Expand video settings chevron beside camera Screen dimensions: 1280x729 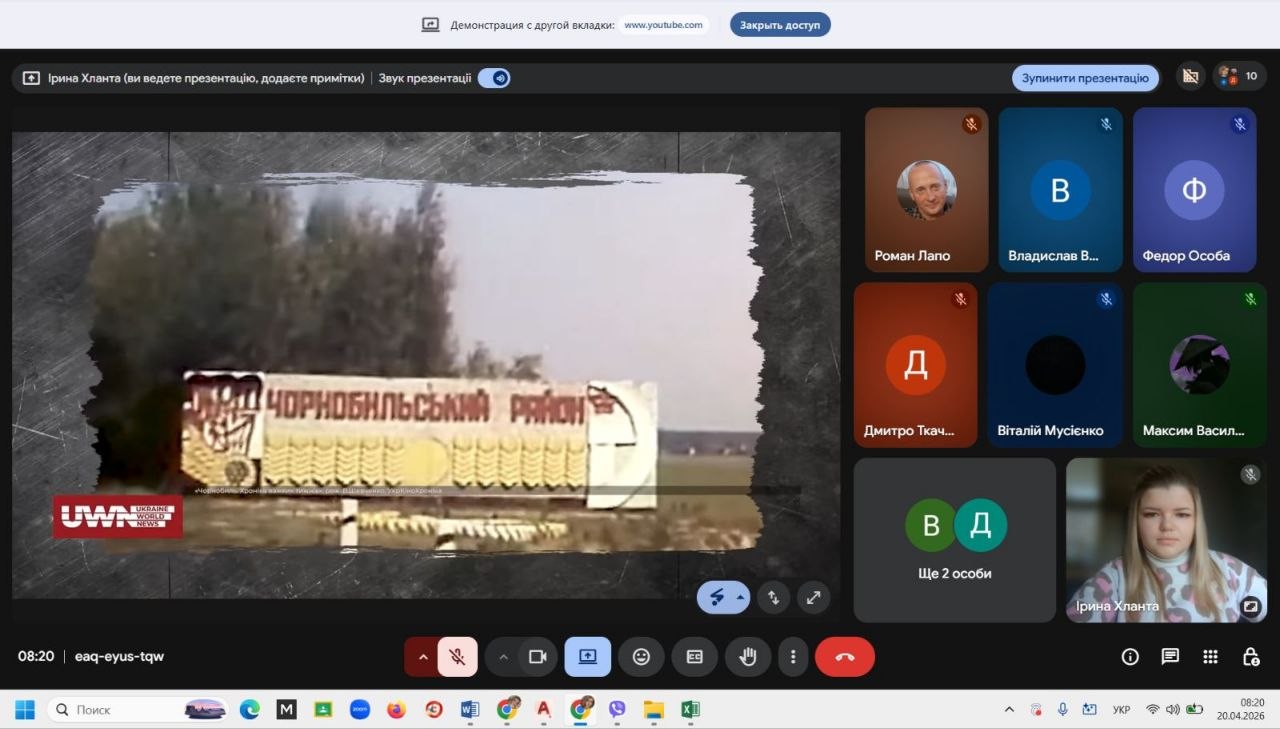click(x=503, y=657)
